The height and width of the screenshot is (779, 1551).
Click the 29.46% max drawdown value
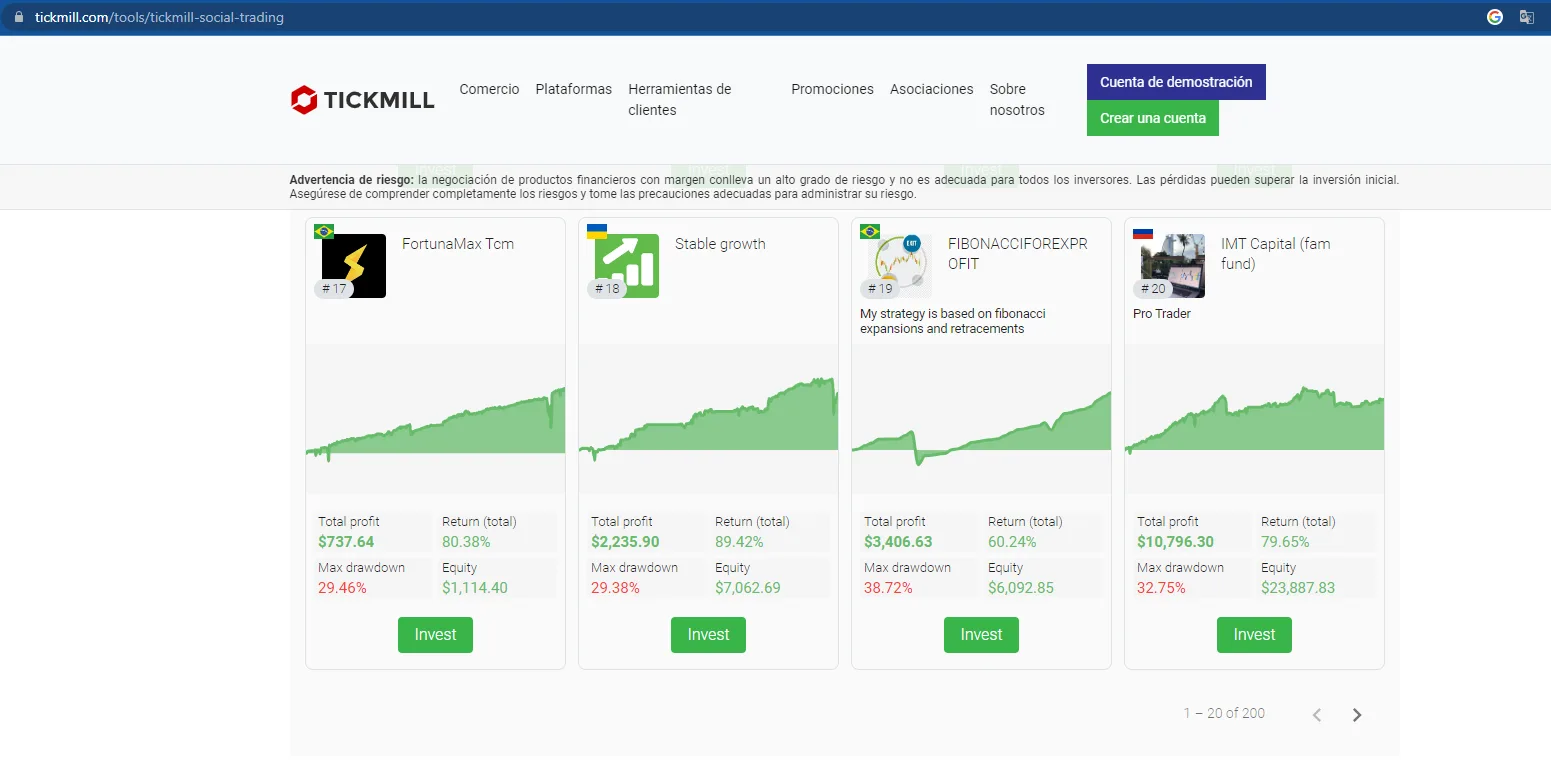[342, 588]
